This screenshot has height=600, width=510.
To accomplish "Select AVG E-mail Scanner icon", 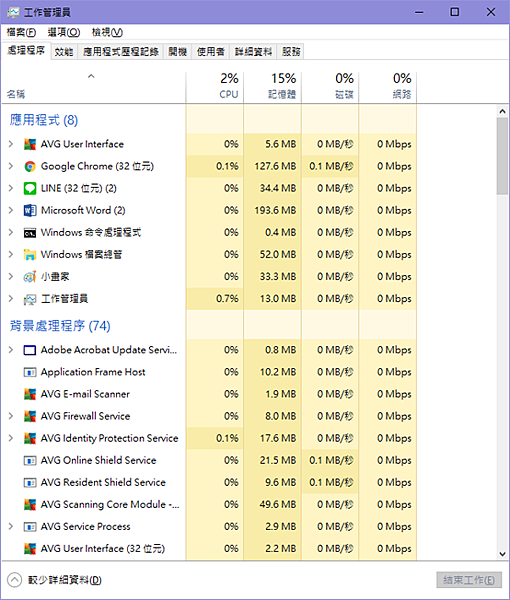I will [x=30, y=394].
